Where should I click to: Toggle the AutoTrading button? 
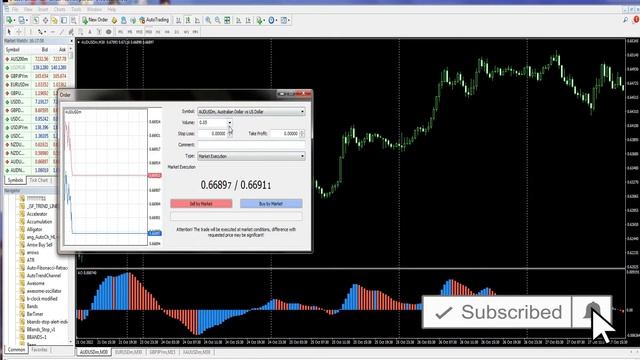tap(154, 20)
